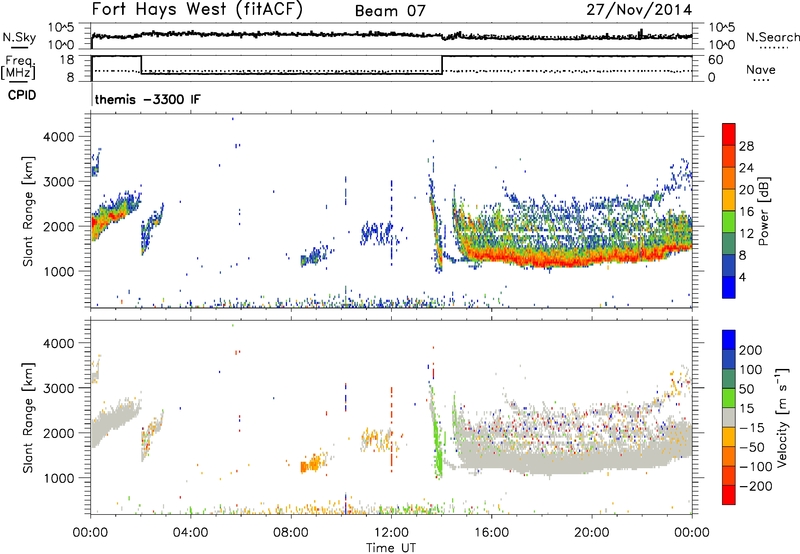Viewport: 800px width, 554px height.
Task: Click the '18' tick on the frequency axis
Action: tap(66, 60)
